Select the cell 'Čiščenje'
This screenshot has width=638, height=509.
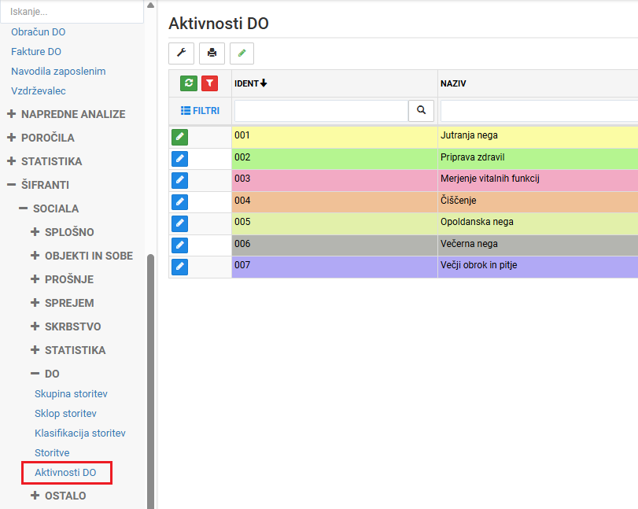click(538, 202)
